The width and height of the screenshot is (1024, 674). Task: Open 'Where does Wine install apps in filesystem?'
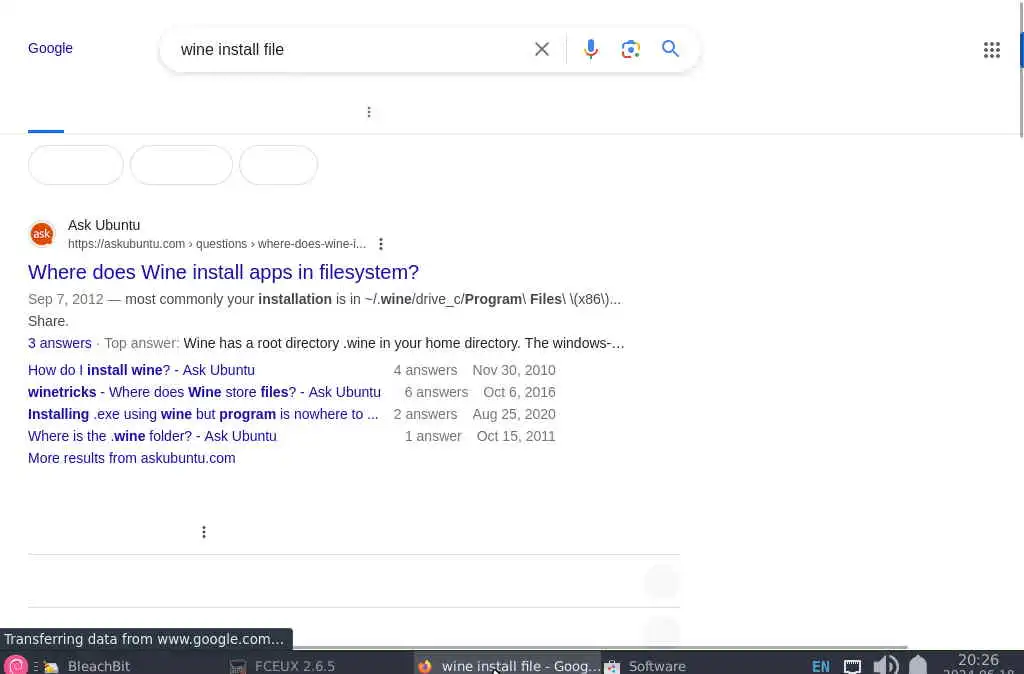point(223,272)
